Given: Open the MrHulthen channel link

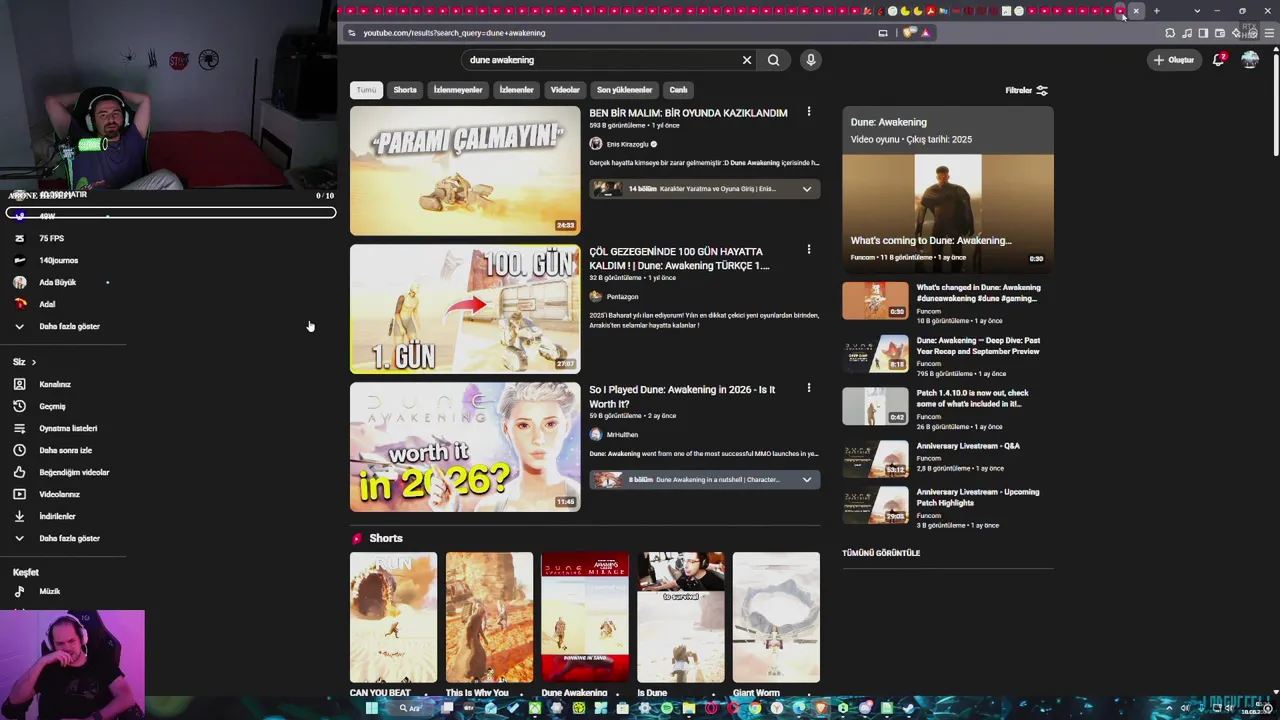Looking at the screenshot, I should [622, 435].
